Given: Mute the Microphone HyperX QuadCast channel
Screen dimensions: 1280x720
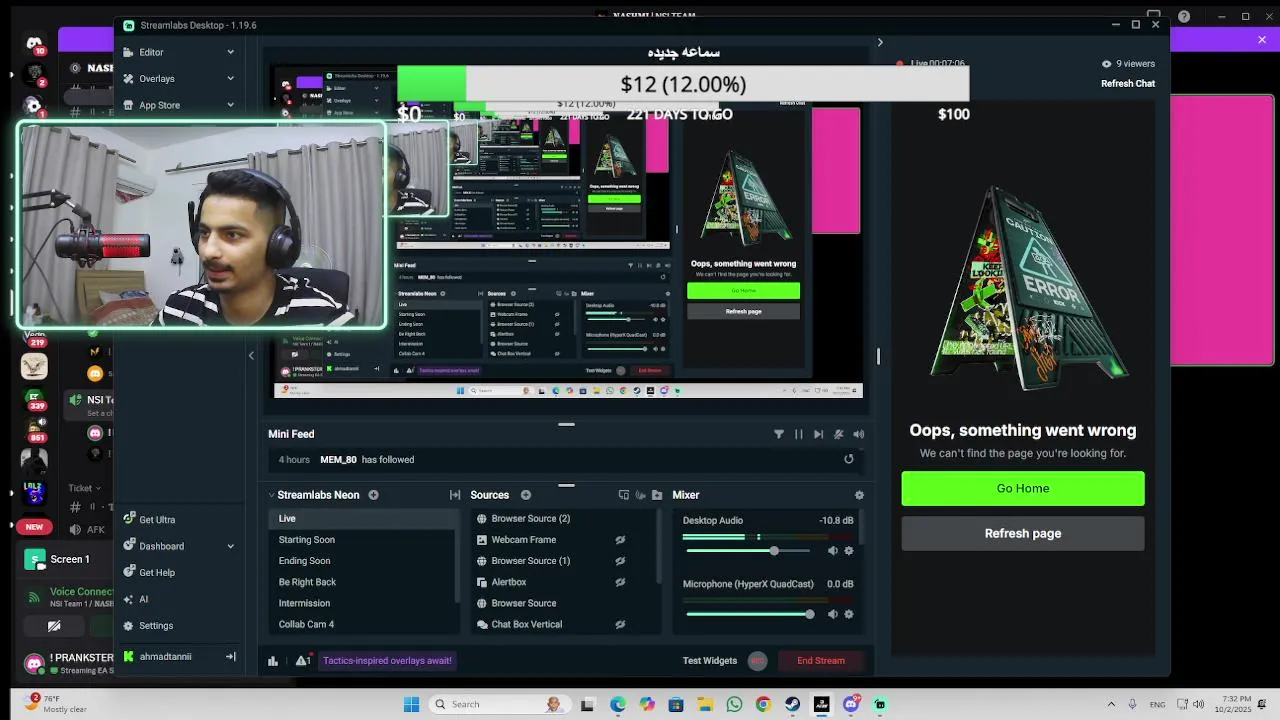Looking at the screenshot, I should [x=833, y=614].
